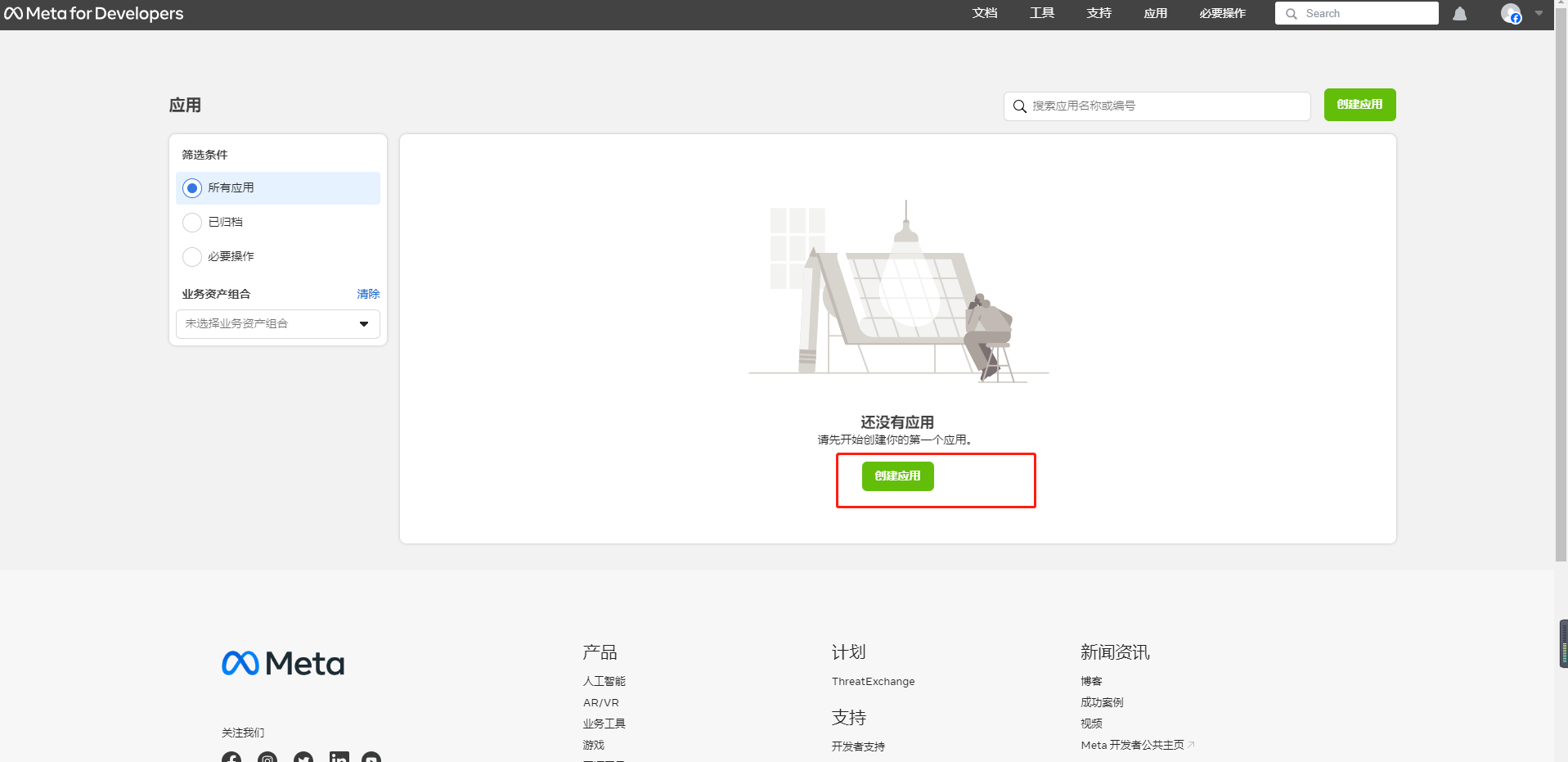Go to 应用 in the top navigation
Viewport: 1568px width, 762px height.
click(1156, 13)
